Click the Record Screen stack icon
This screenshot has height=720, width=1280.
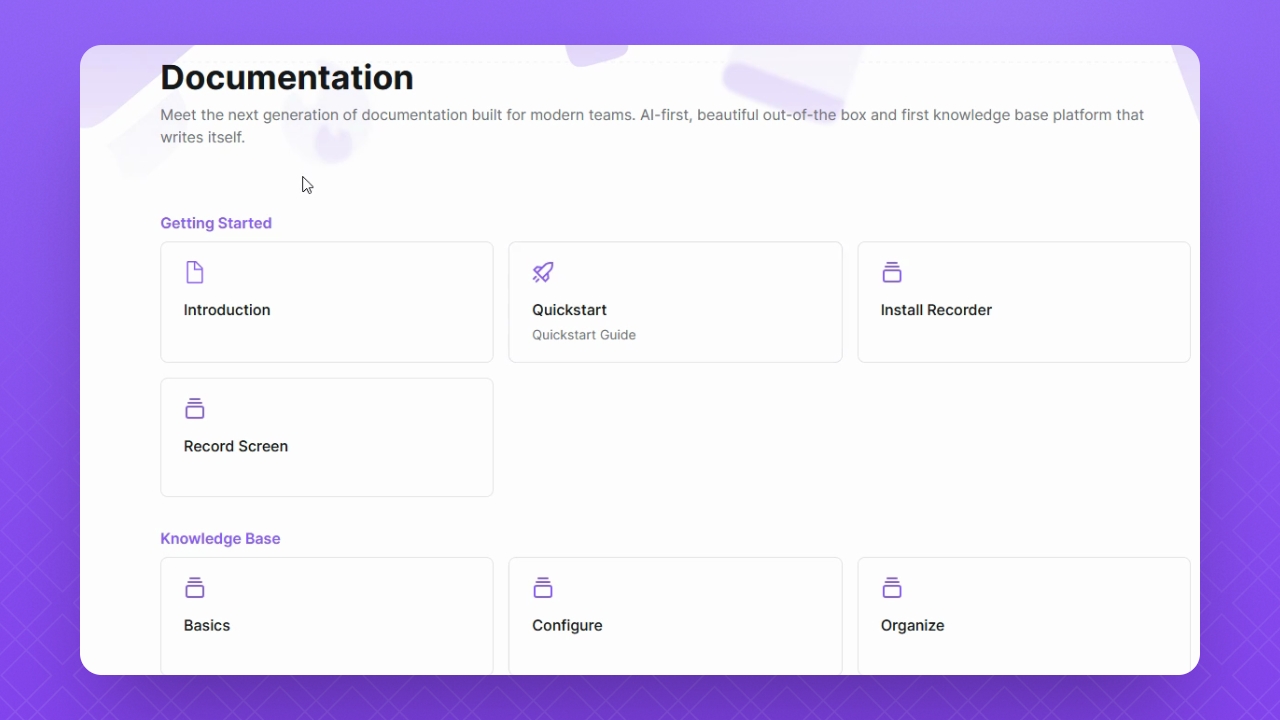click(195, 408)
